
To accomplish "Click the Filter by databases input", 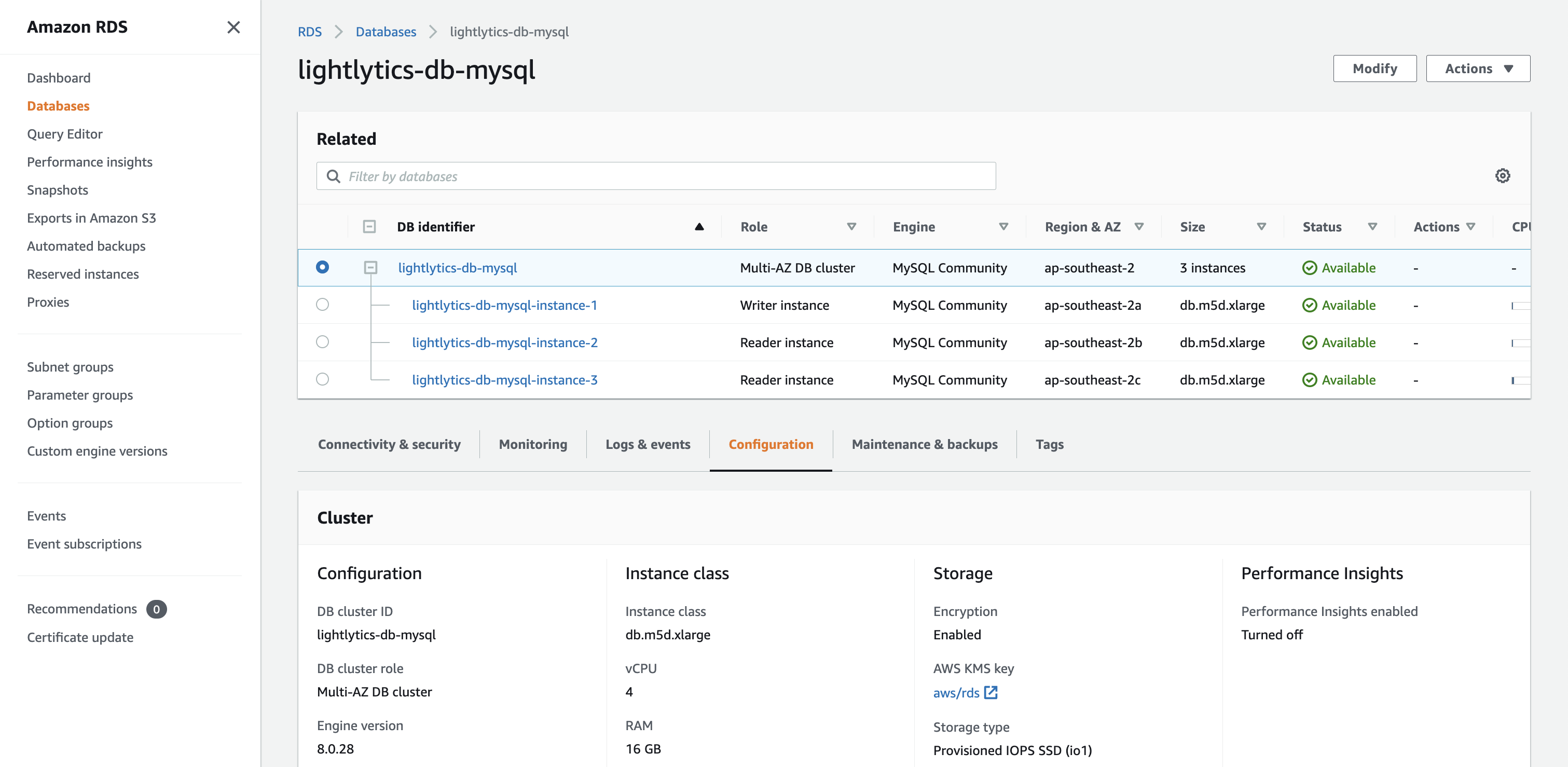I will click(664, 176).
